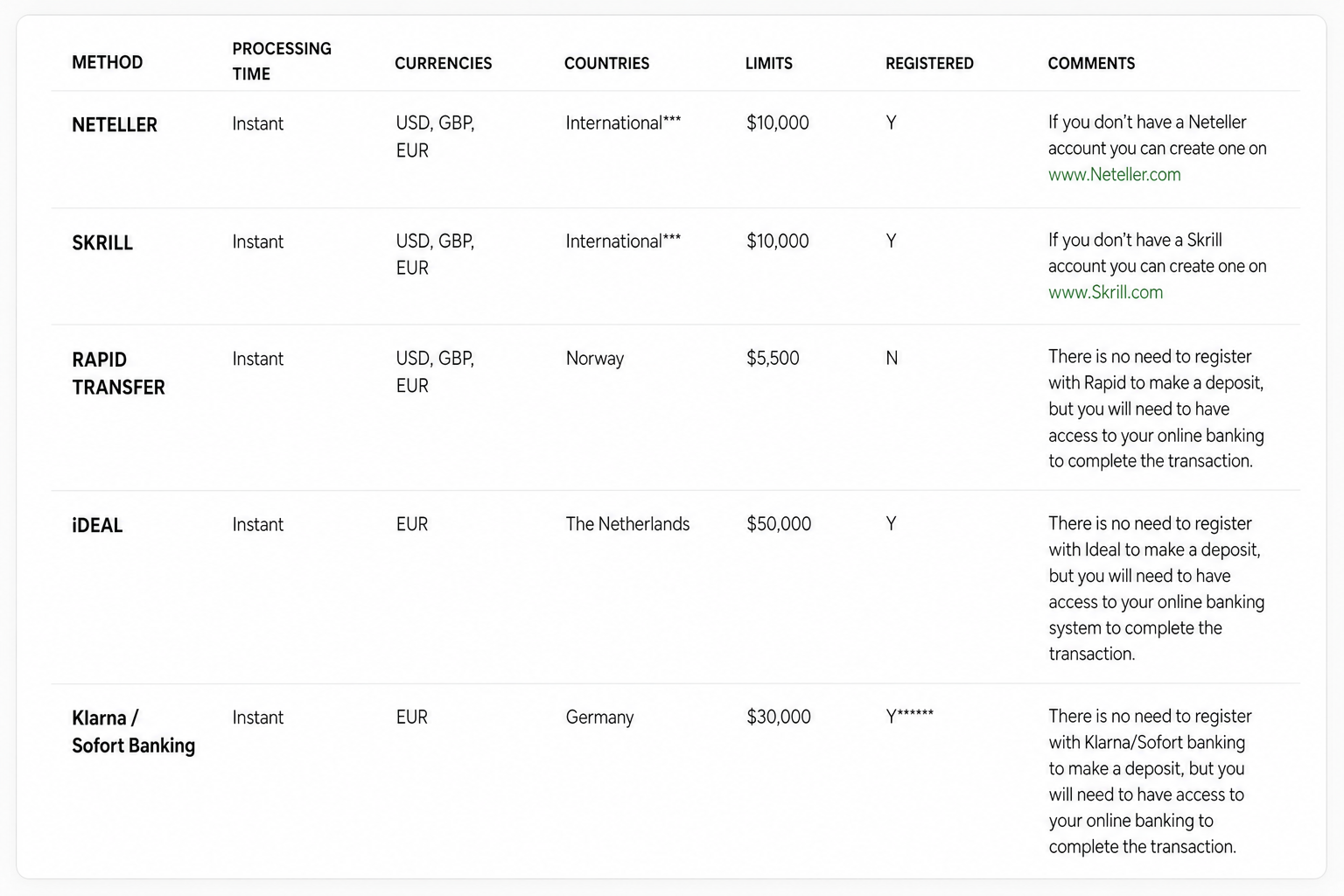The width and height of the screenshot is (1344, 896).
Task: Open the www.Skrill.com link
Action: point(1105,293)
